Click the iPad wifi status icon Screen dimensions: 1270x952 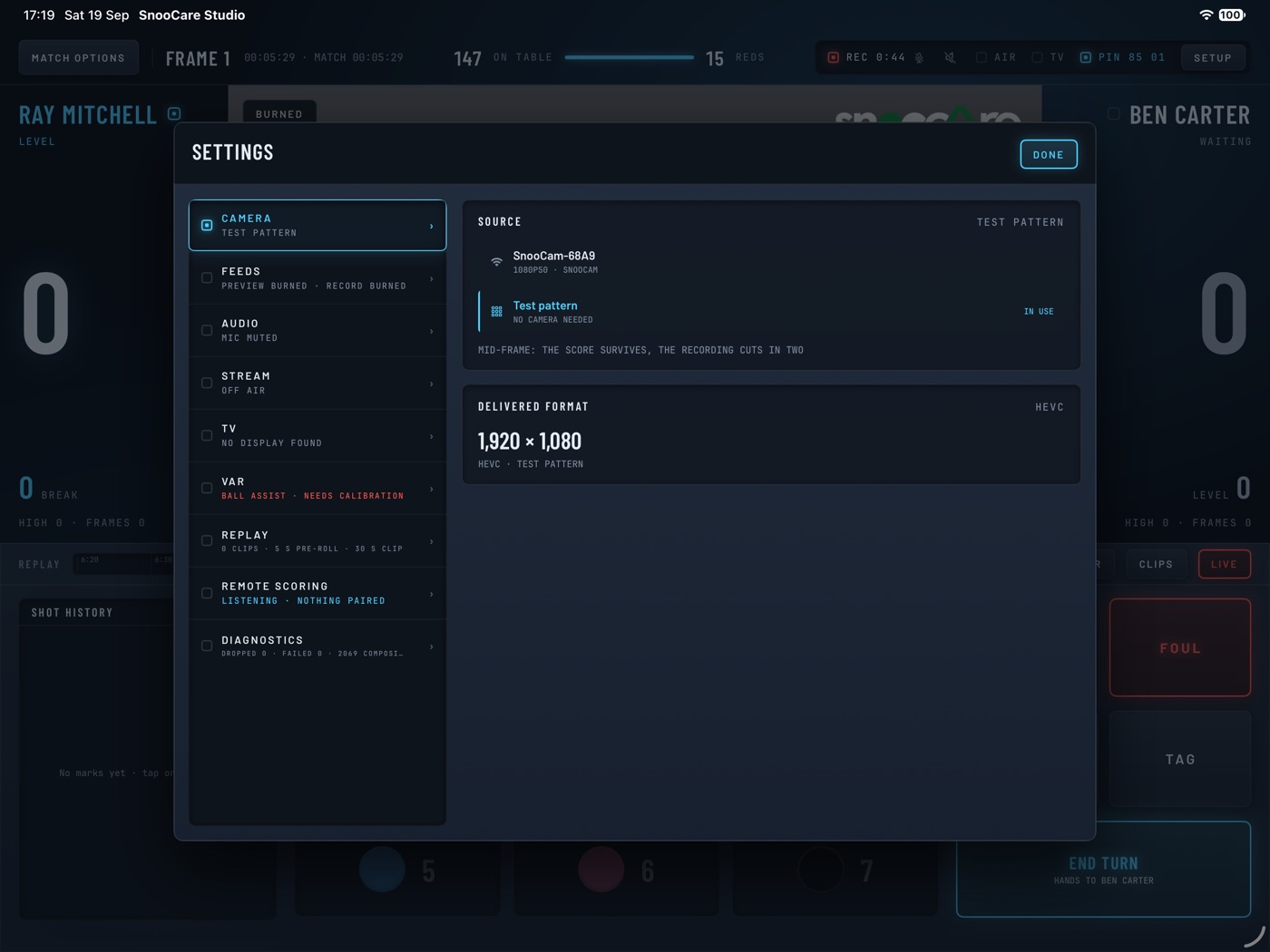(1206, 15)
